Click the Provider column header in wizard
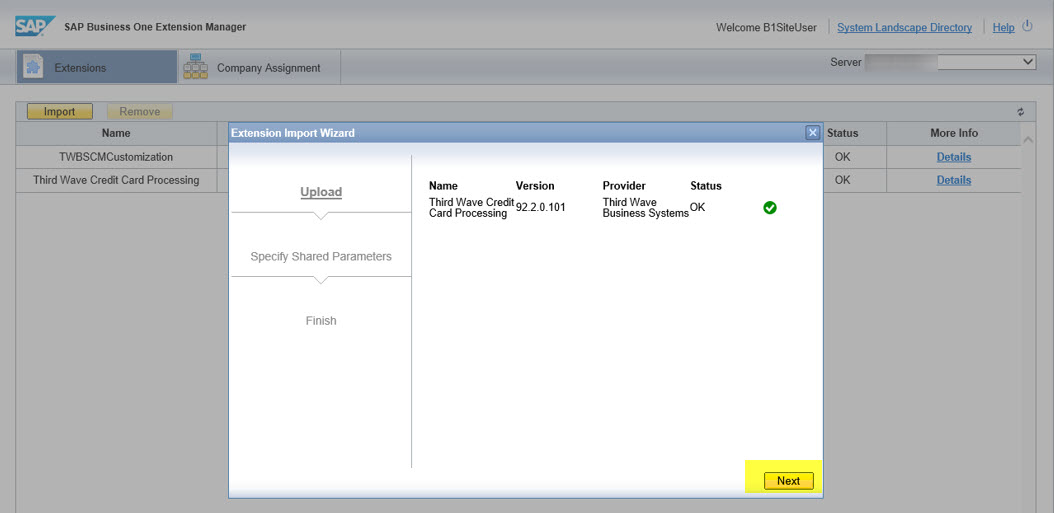The width and height of the screenshot is (1054, 513). tap(624, 186)
